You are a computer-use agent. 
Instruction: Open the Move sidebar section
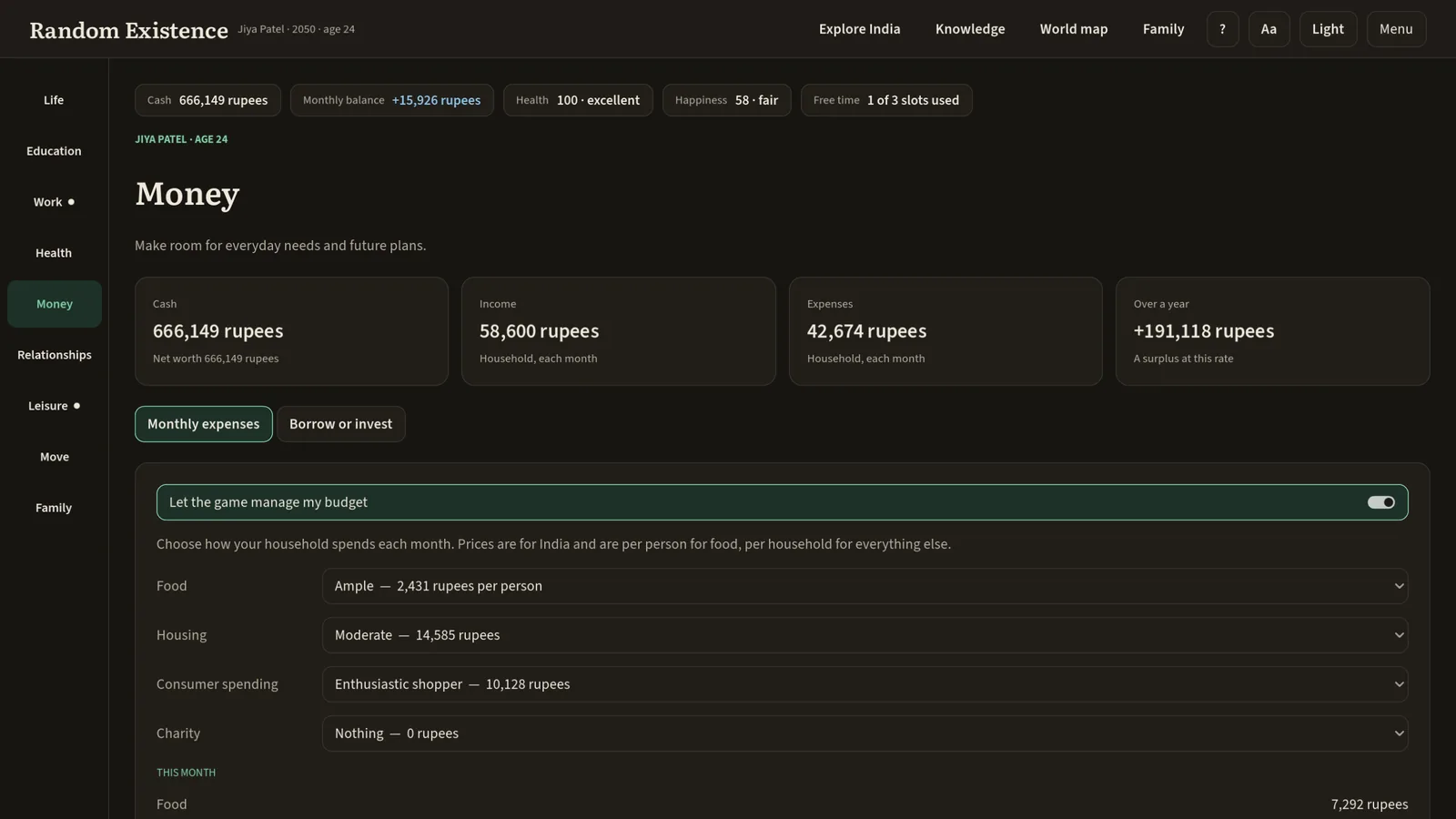pos(54,457)
